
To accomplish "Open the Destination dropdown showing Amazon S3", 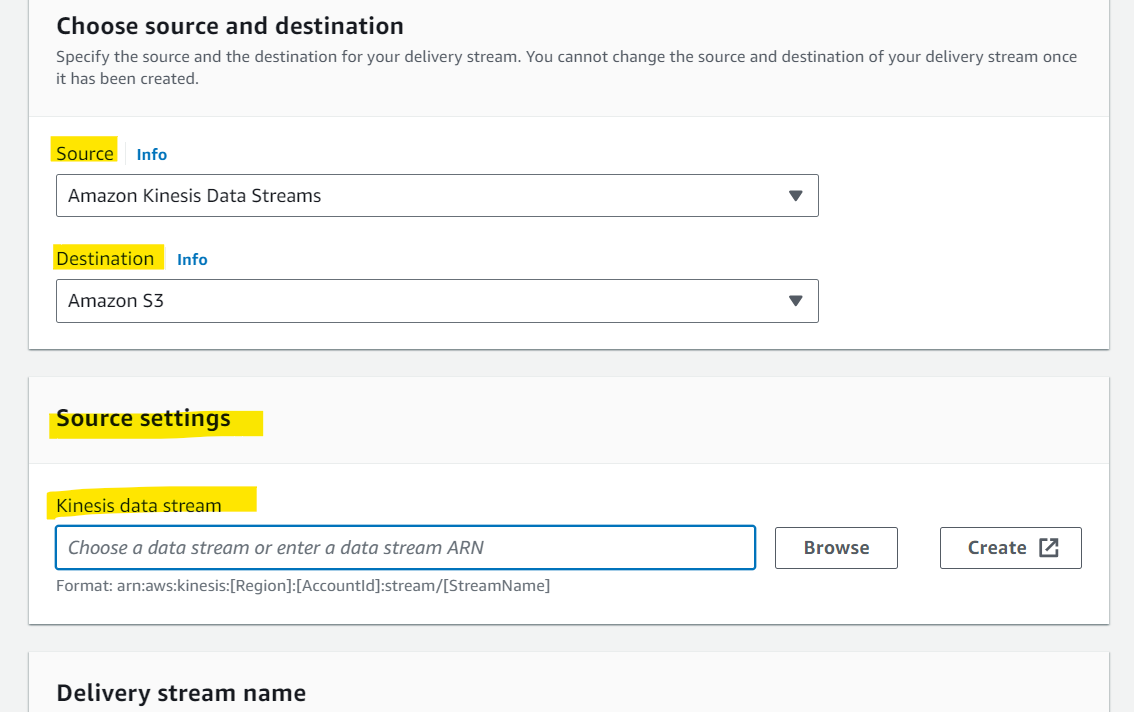I will tap(437, 301).
